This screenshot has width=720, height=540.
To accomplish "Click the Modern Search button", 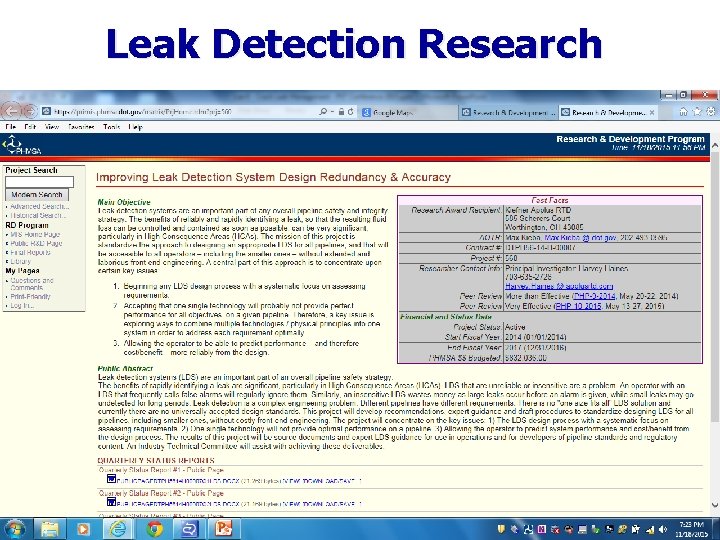I will [37, 194].
